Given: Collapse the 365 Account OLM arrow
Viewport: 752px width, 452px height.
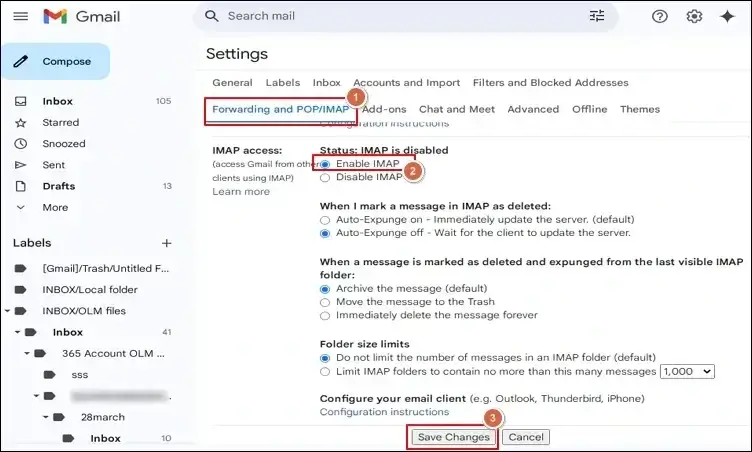Looking at the screenshot, I should [27, 353].
